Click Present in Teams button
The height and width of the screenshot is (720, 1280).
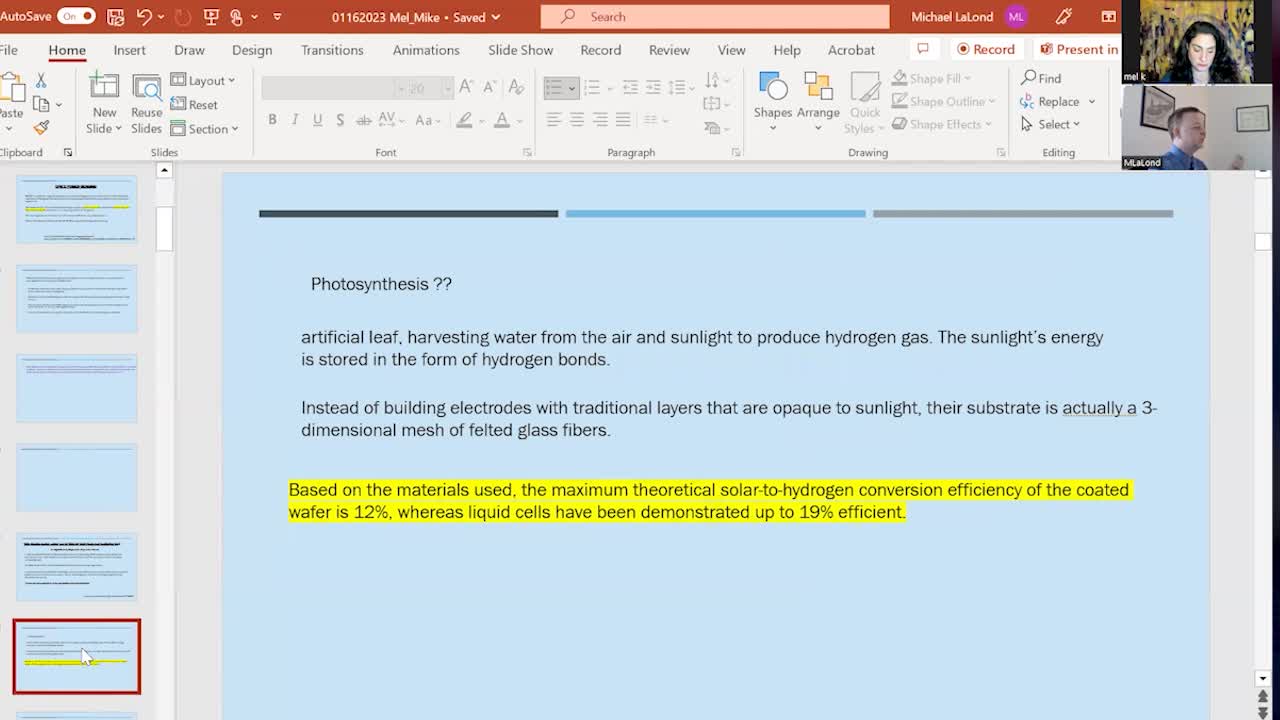[1078, 49]
